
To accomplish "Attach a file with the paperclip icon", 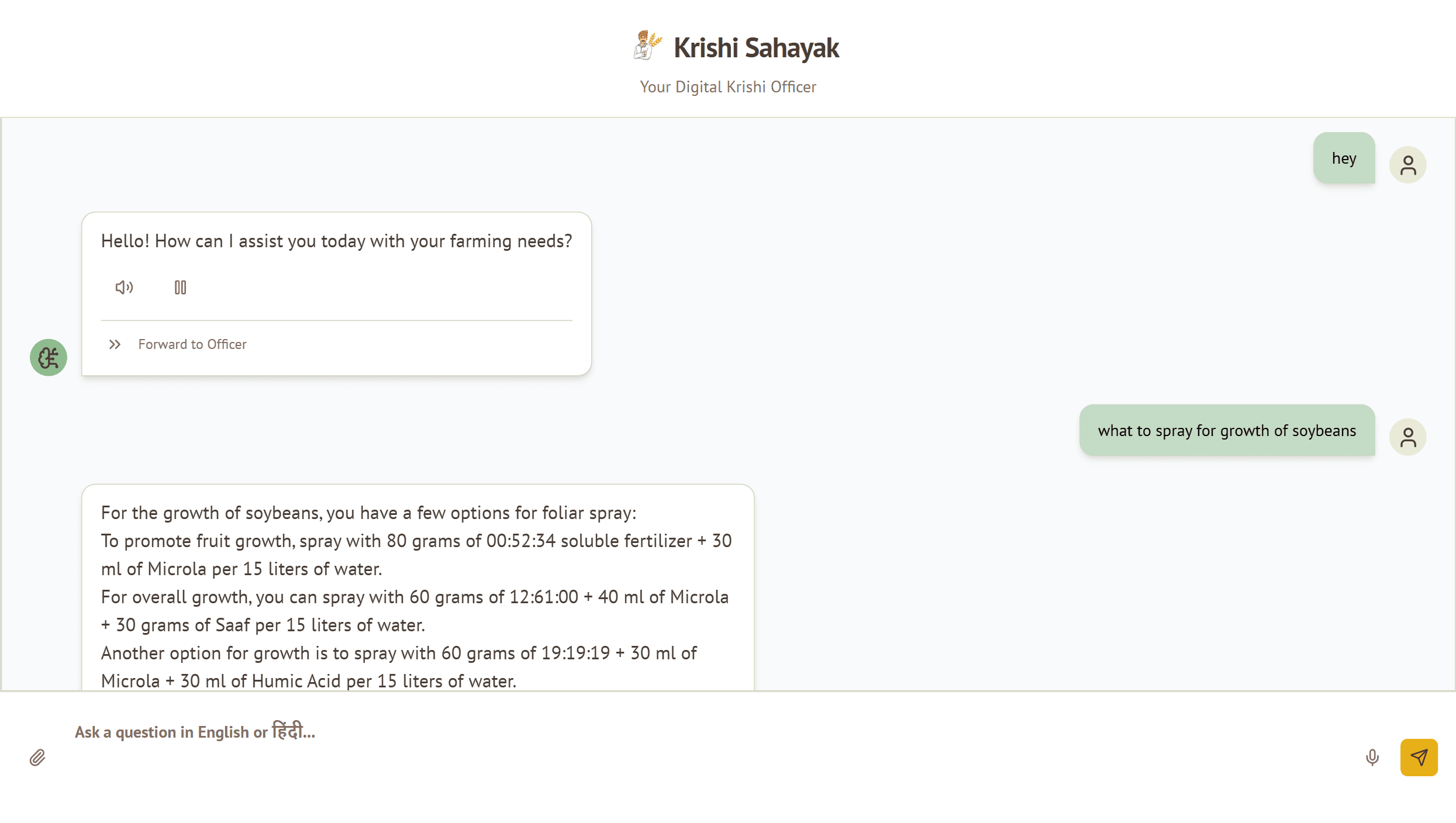I will 37,757.
